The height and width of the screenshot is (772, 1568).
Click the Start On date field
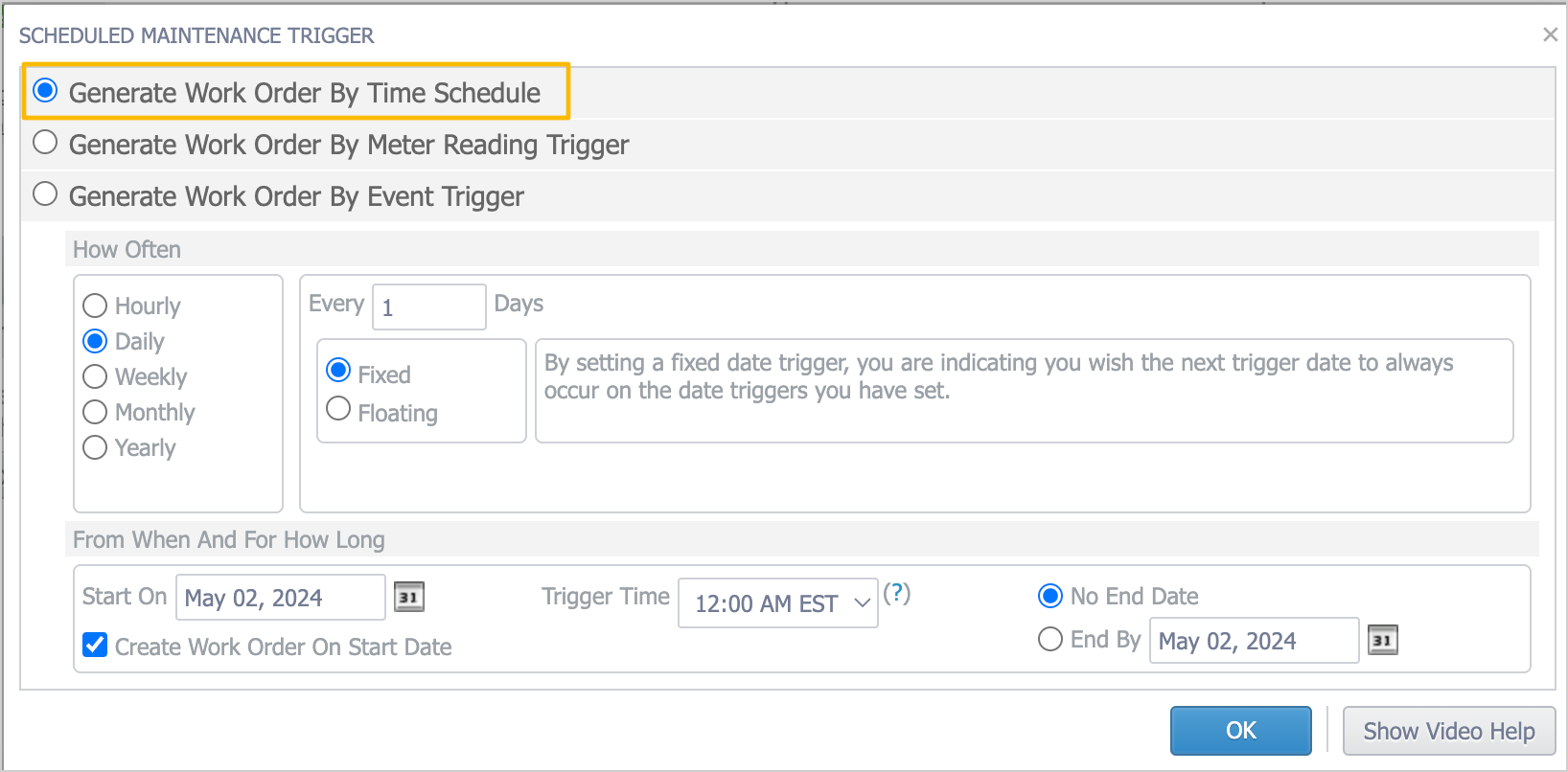click(280, 596)
